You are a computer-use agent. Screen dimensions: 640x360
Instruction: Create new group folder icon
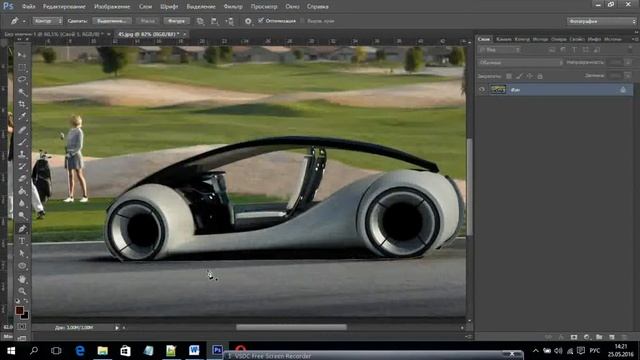click(x=599, y=337)
